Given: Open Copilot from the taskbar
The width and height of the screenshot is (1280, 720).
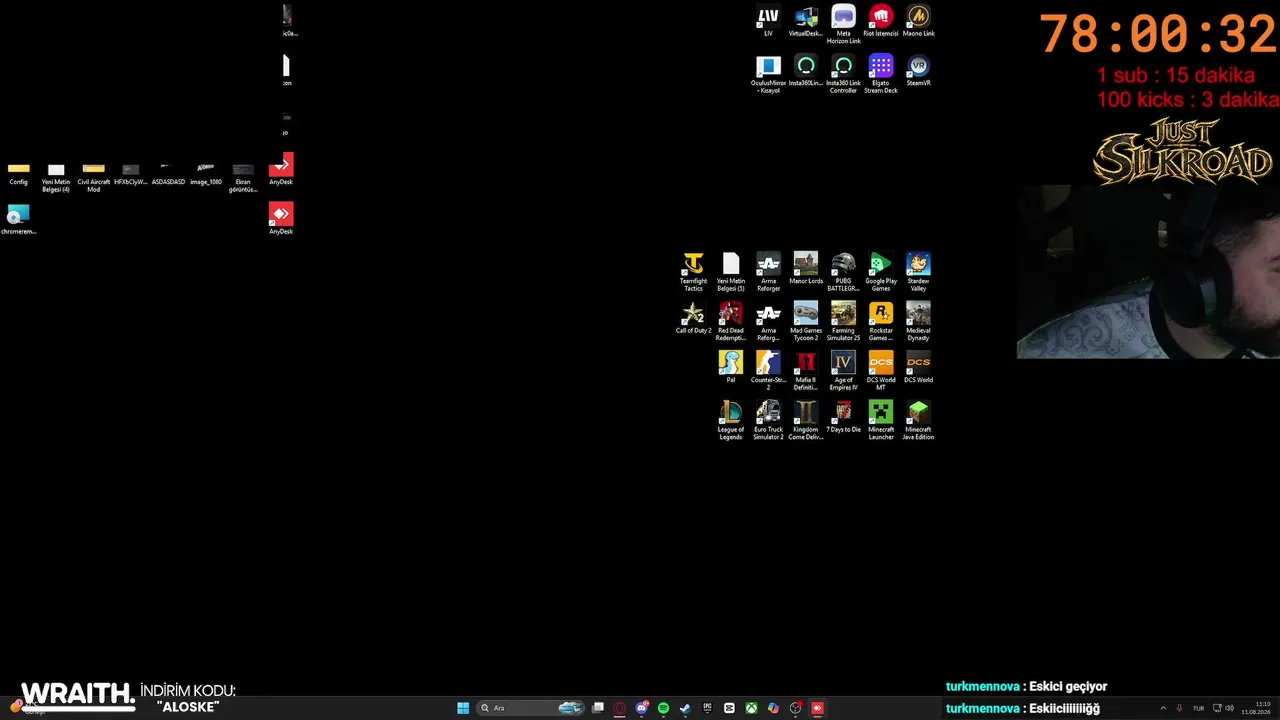Looking at the screenshot, I should 773,708.
